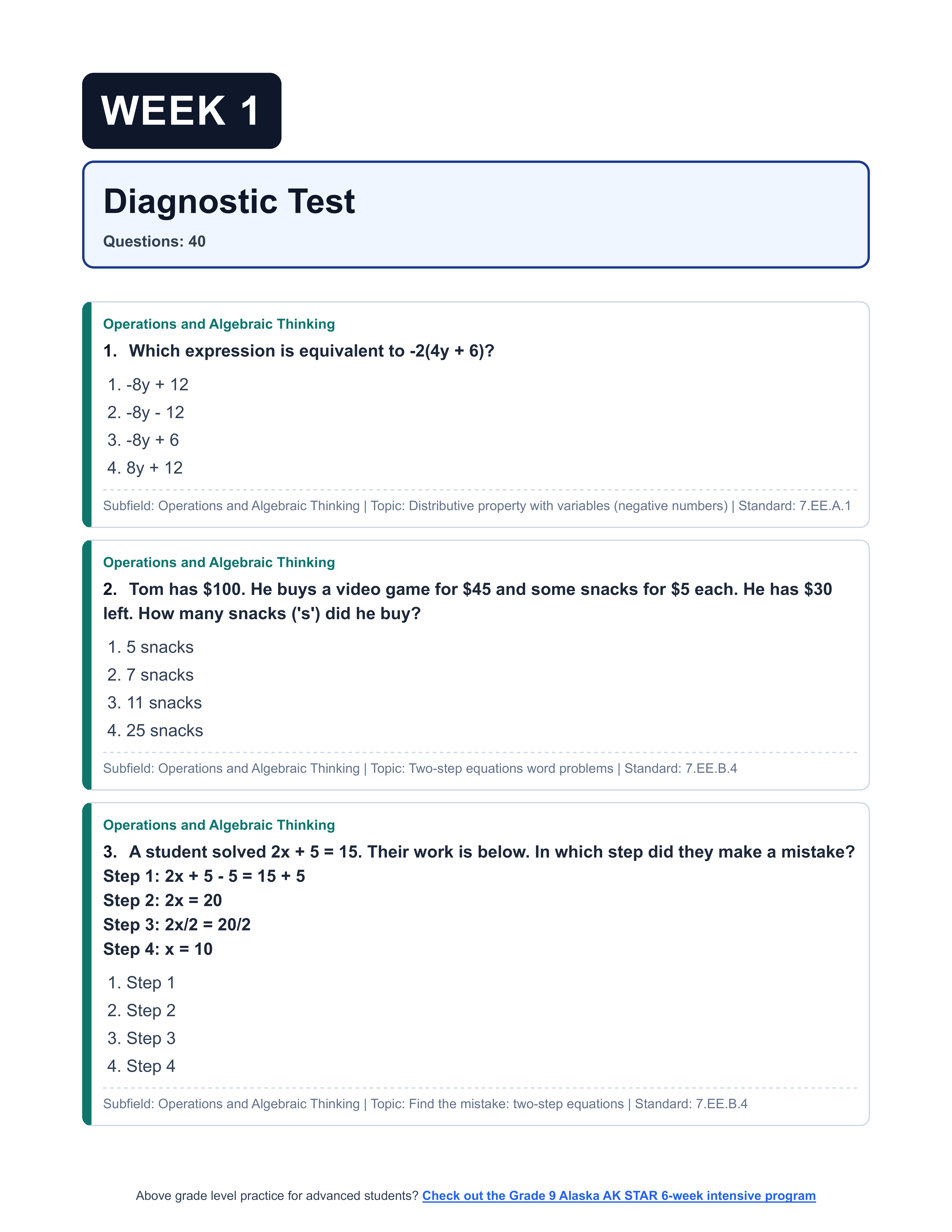952x1232 pixels.
Task: Click the Diagnostic Test heading
Action: pos(229,201)
